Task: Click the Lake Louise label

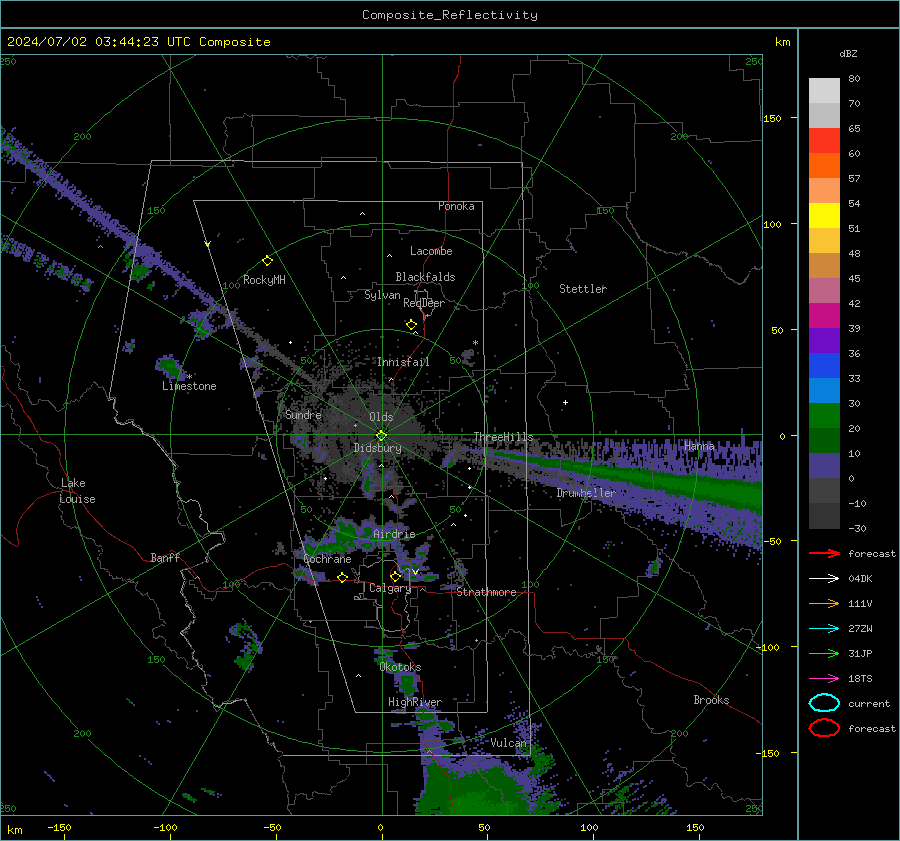Action: coord(77,491)
